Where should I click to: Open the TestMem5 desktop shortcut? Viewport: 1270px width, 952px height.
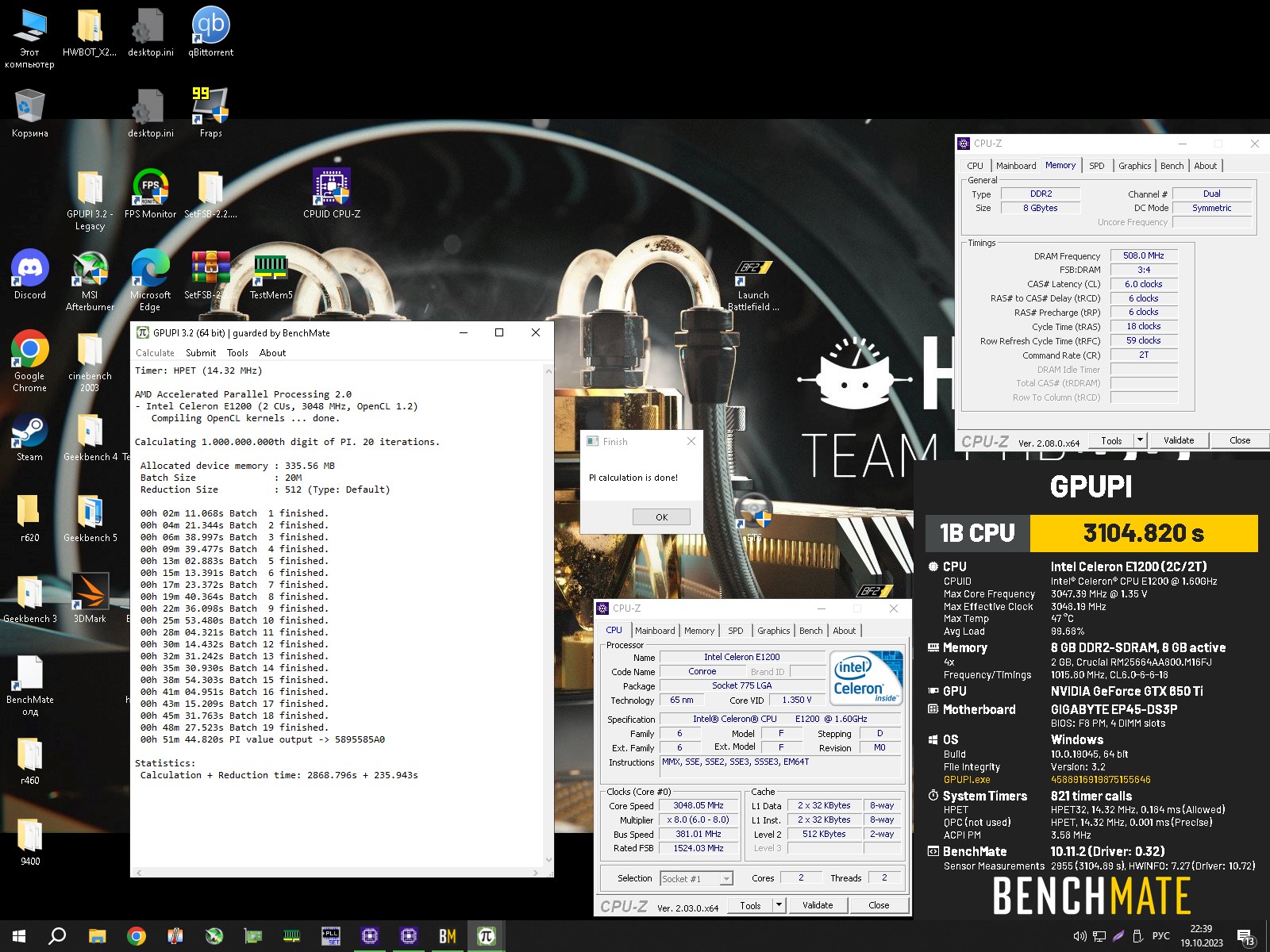(271, 274)
